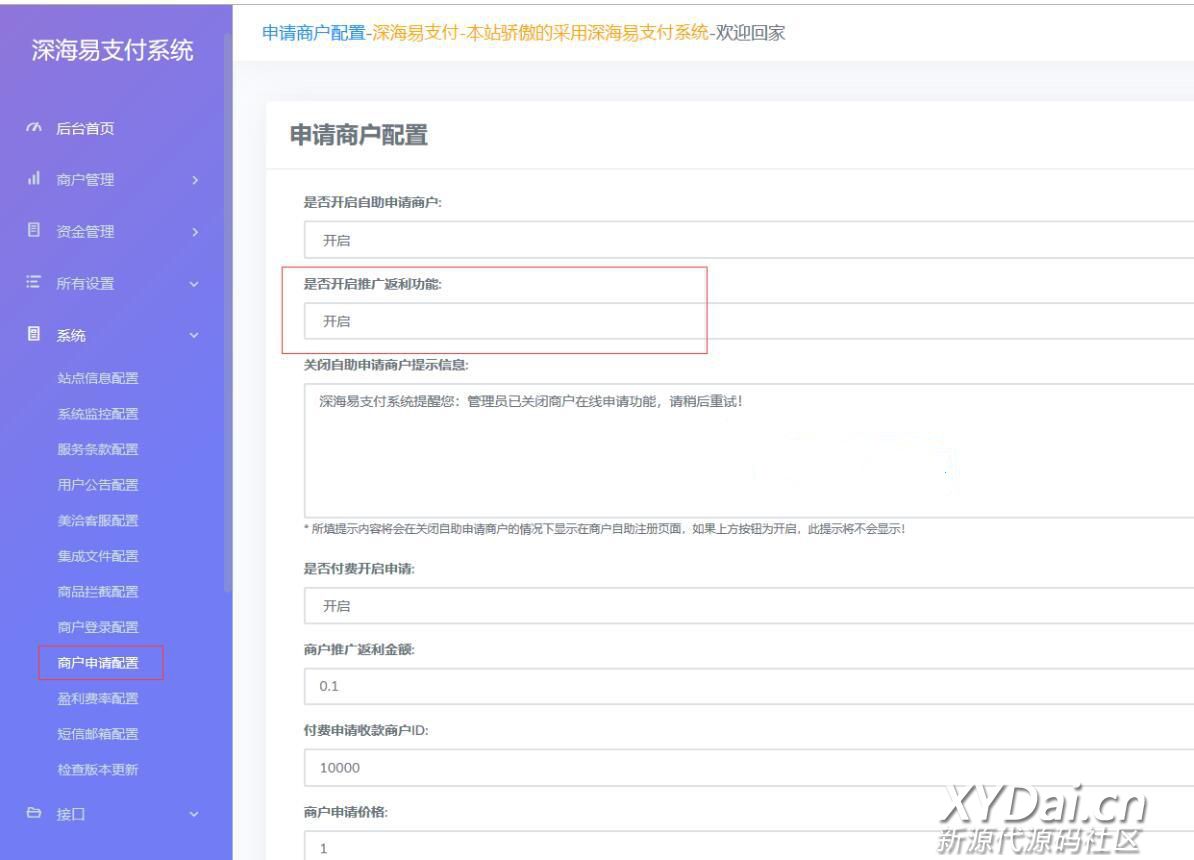Screen dimensions: 1194x860
Task: Select 所有设置 in the sidebar
Action: click(x=85, y=283)
